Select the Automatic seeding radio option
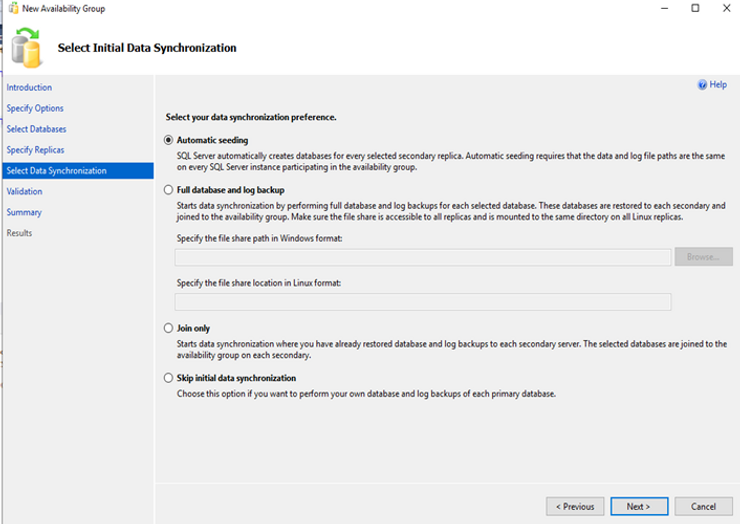Image resolution: width=740 pixels, height=524 pixels. tap(168, 140)
